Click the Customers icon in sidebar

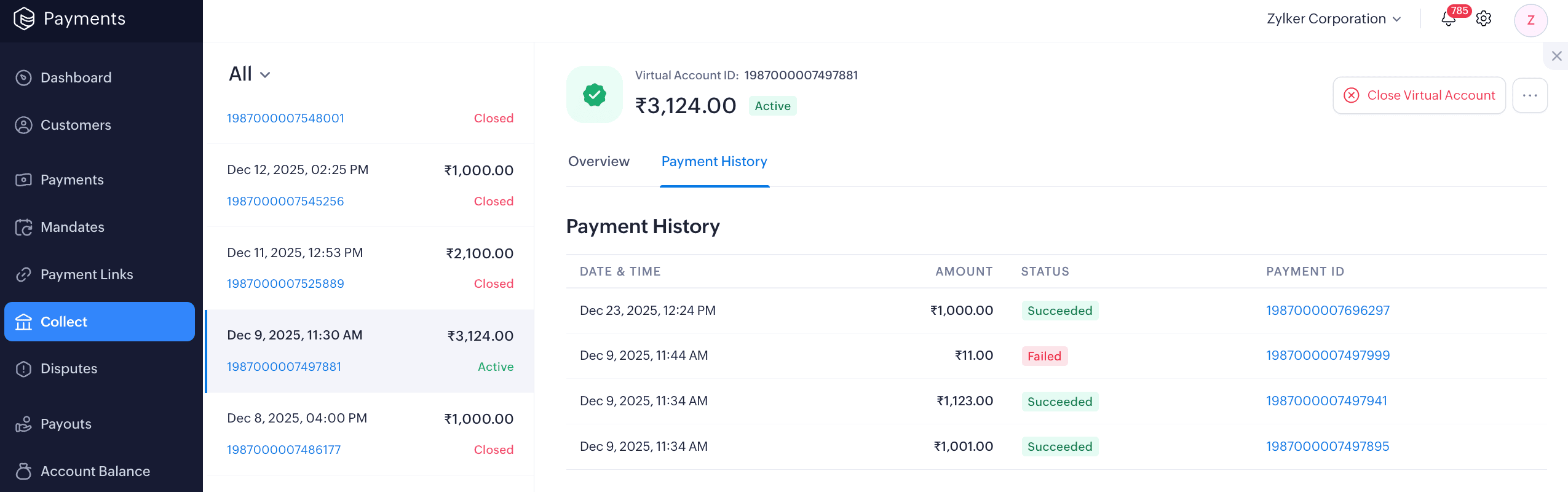coord(23,125)
